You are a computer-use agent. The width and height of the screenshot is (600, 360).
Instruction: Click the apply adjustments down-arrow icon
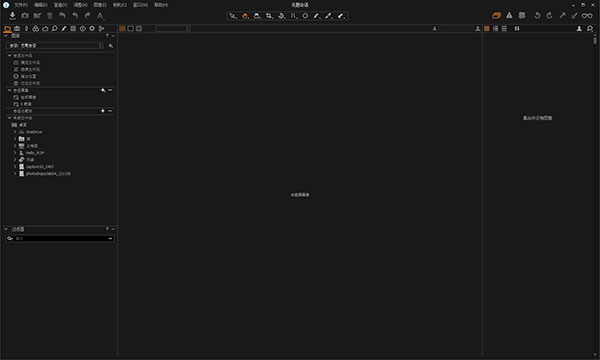click(x=574, y=16)
